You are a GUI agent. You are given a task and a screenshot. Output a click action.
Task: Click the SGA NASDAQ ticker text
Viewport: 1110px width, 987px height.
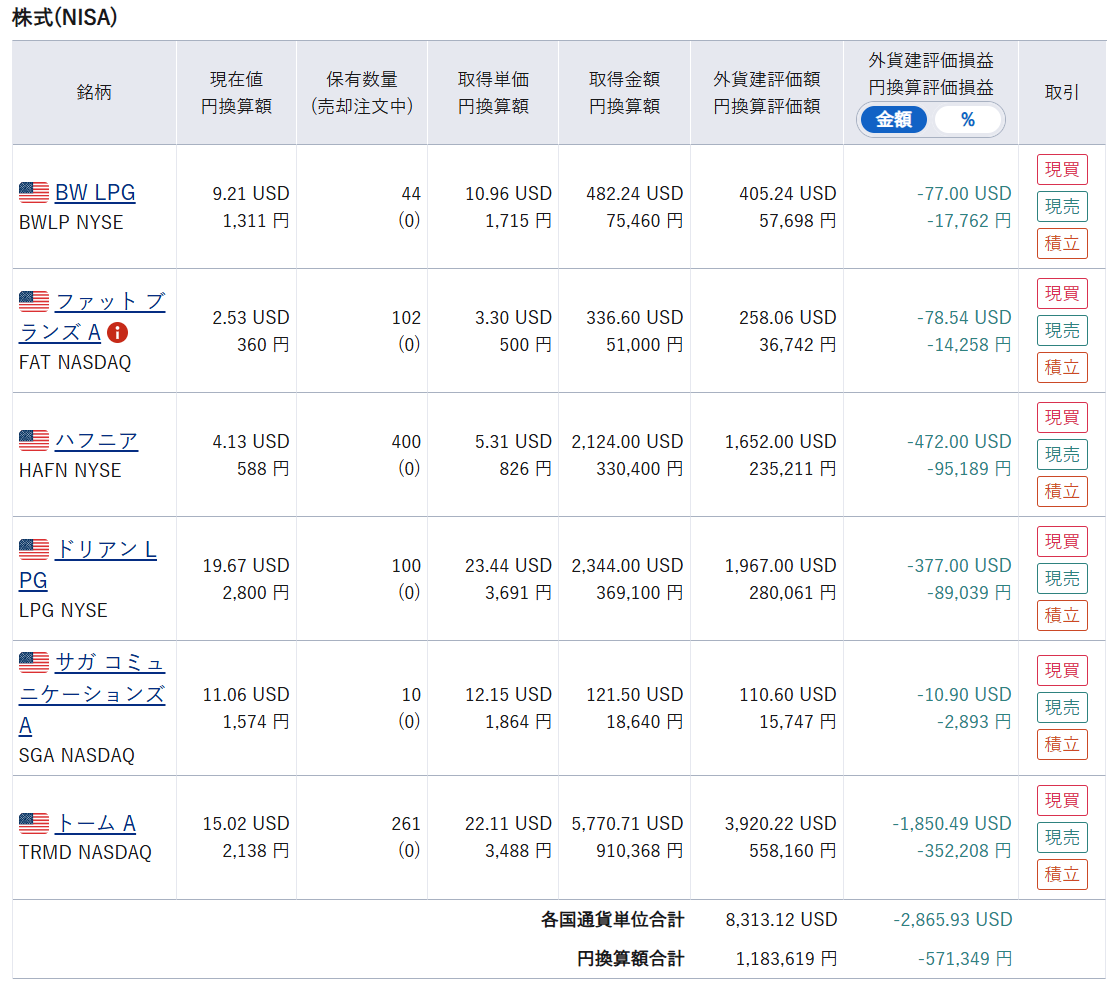click(76, 755)
